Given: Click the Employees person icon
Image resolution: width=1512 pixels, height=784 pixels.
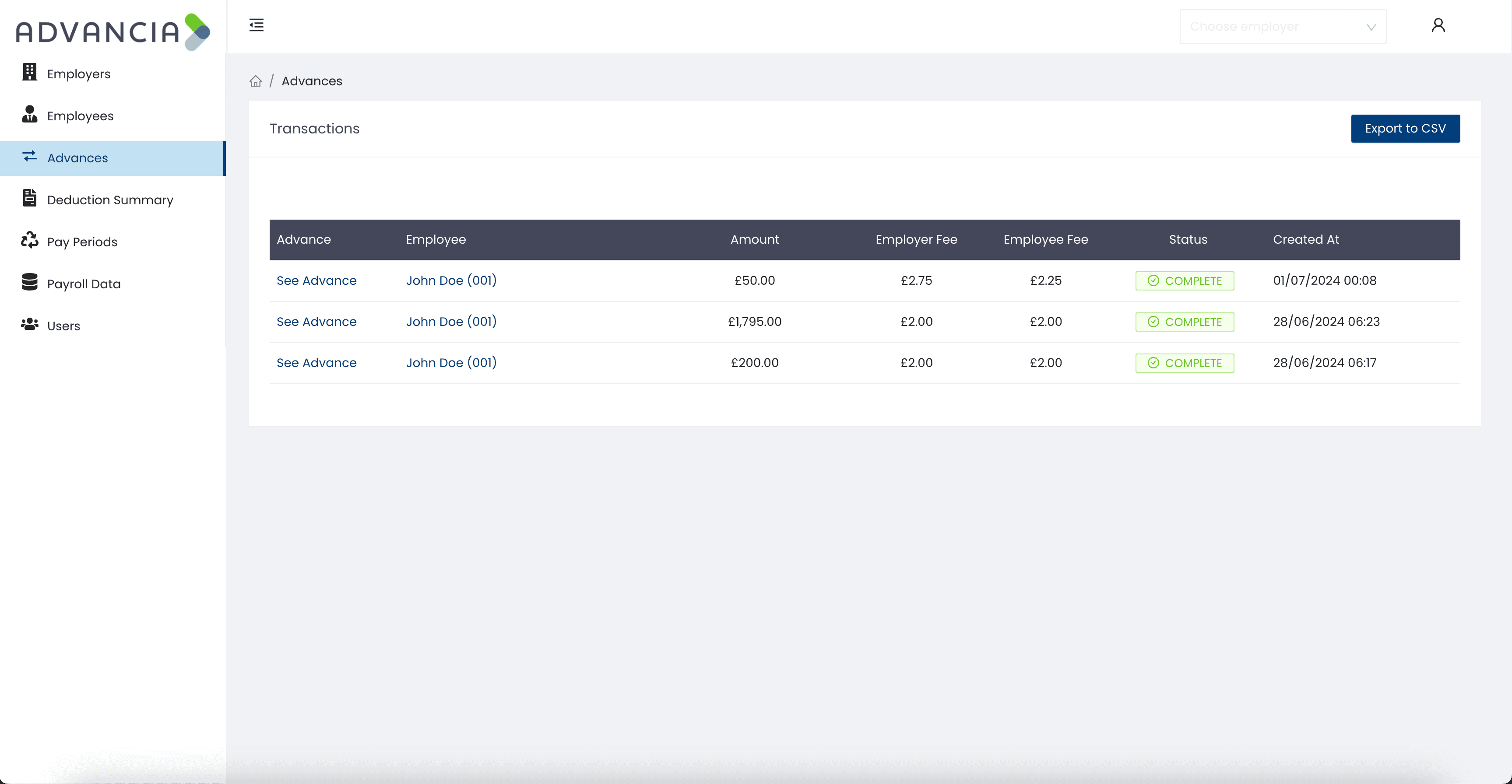Looking at the screenshot, I should pos(29,114).
